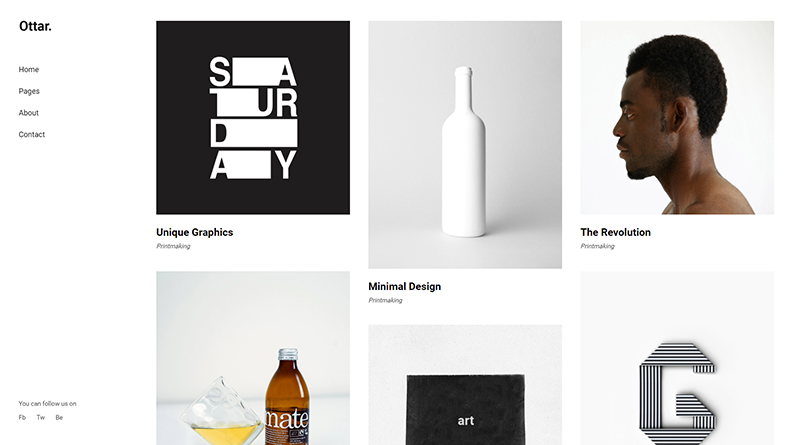800x445 pixels.
Task: Open the striped G letter thumbnail
Action: coord(677,358)
